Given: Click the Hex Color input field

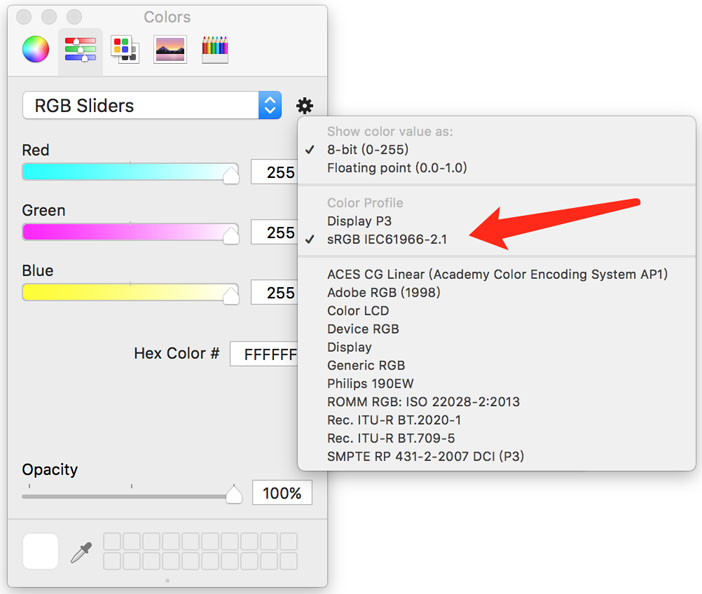Looking at the screenshot, I should tap(265, 354).
